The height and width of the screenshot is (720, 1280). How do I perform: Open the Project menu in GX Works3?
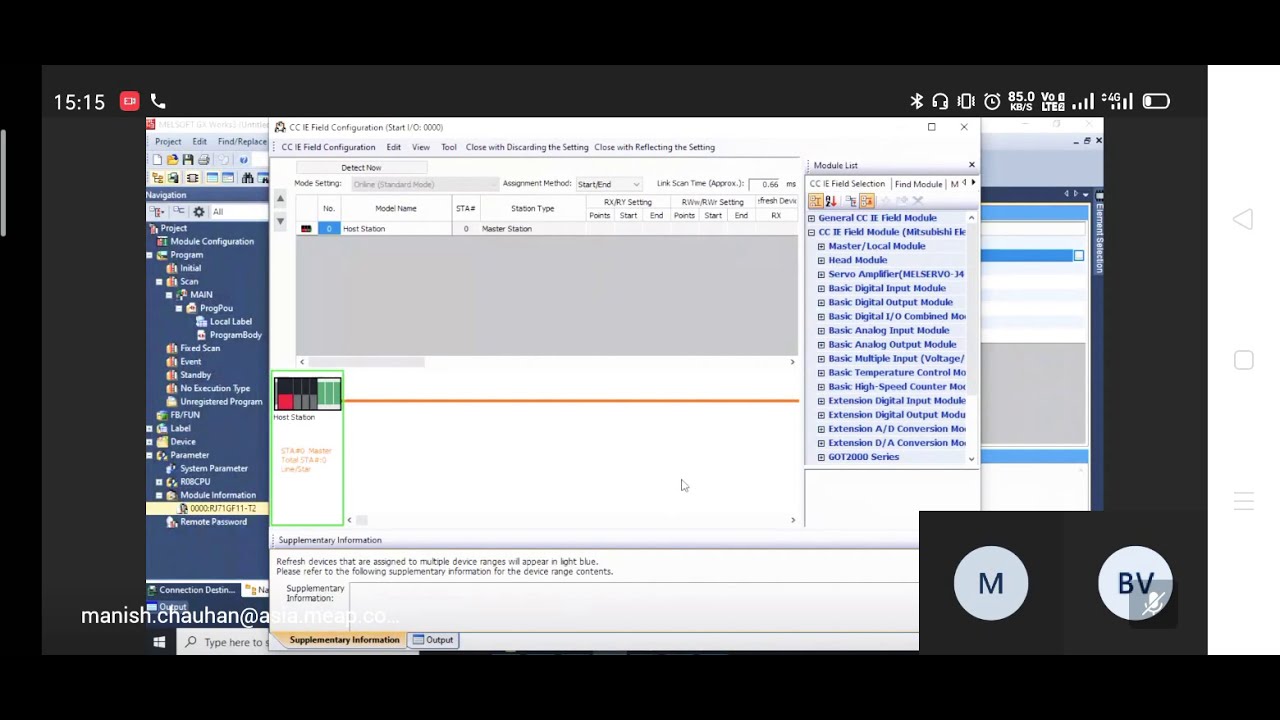(x=168, y=142)
